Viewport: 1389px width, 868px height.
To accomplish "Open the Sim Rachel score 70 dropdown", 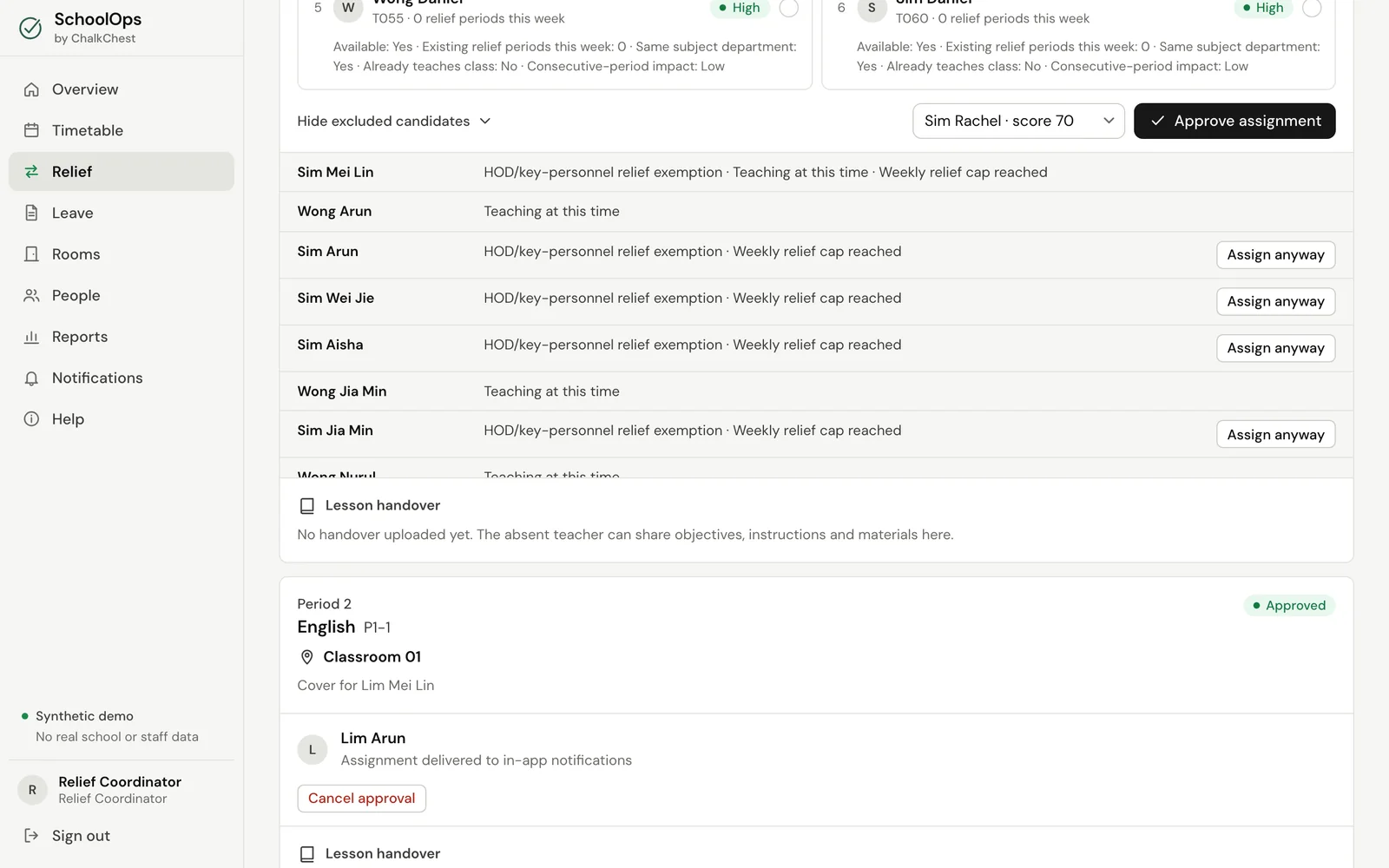I will pyautogui.click(x=1018, y=121).
